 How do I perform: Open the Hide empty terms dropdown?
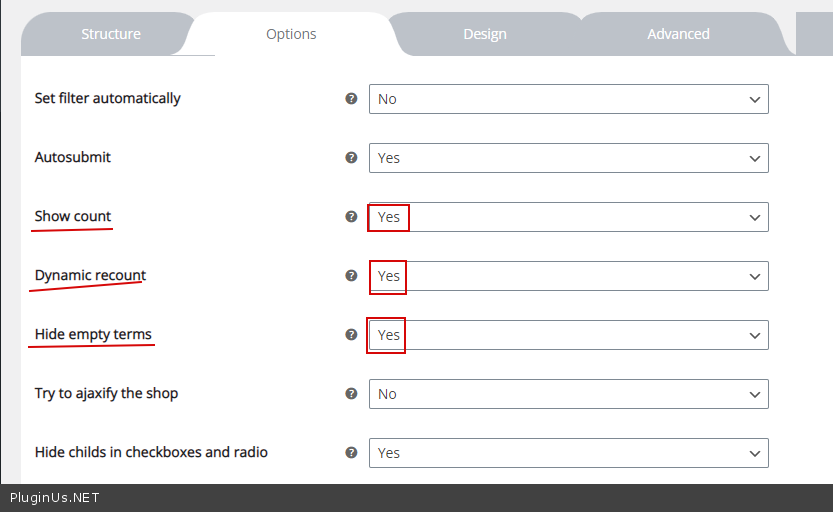pos(568,335)
